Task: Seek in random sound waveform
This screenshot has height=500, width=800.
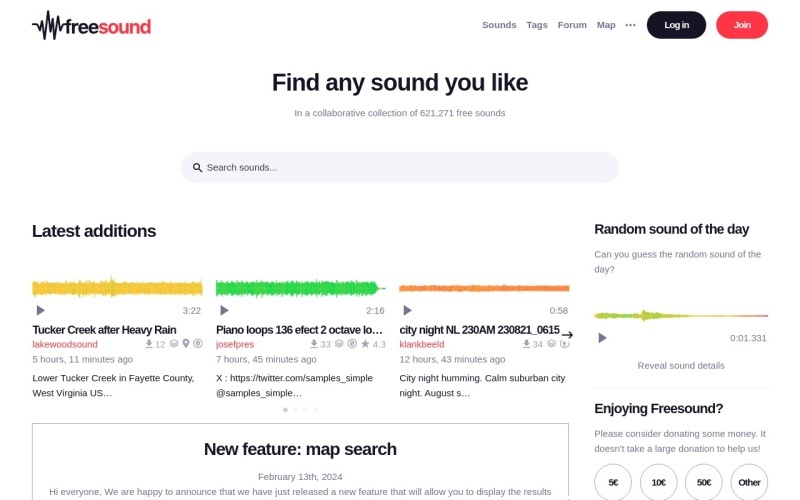Action: 681,315
